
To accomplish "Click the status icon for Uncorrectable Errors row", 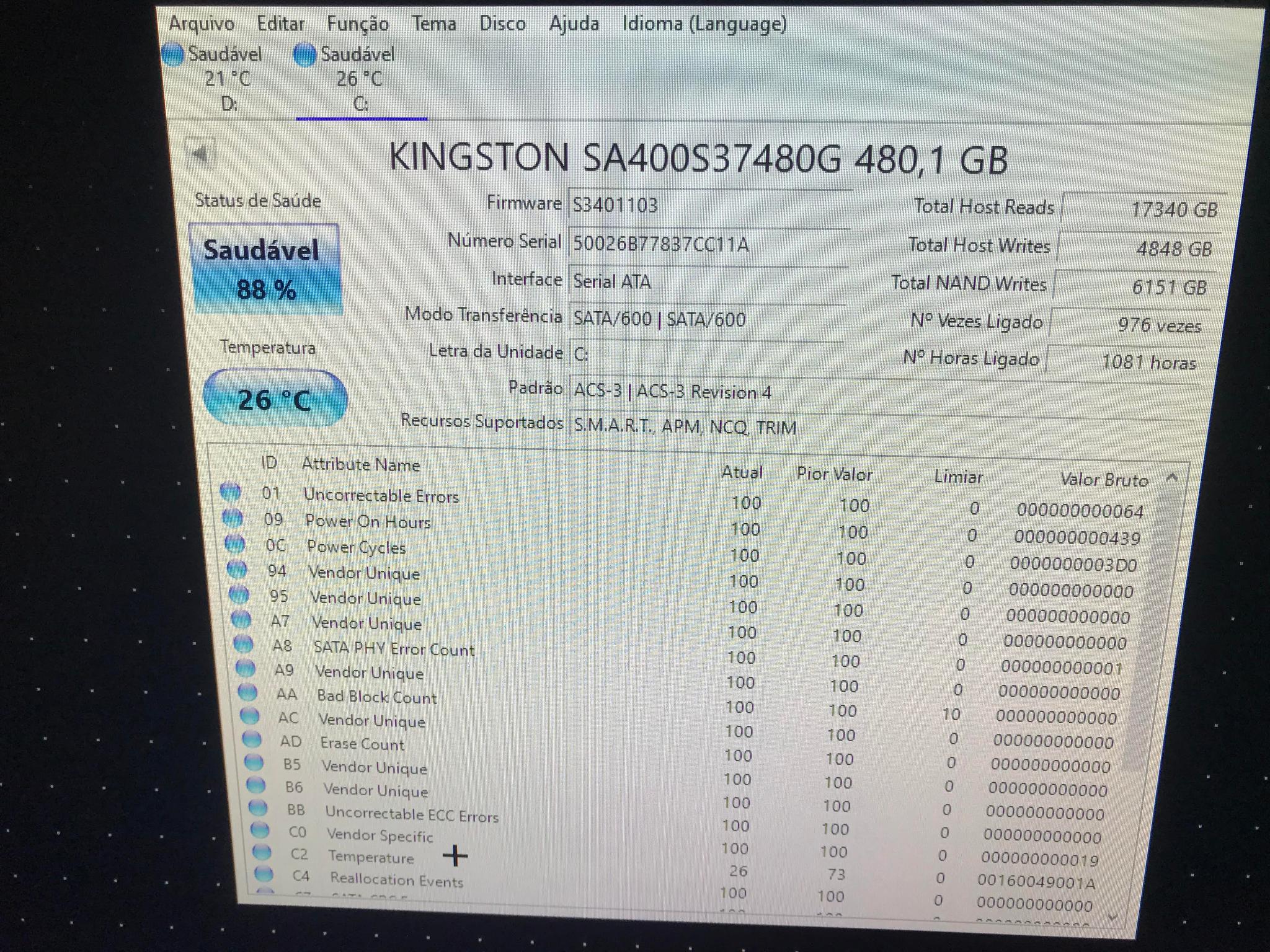I will (x=230, y=491).
